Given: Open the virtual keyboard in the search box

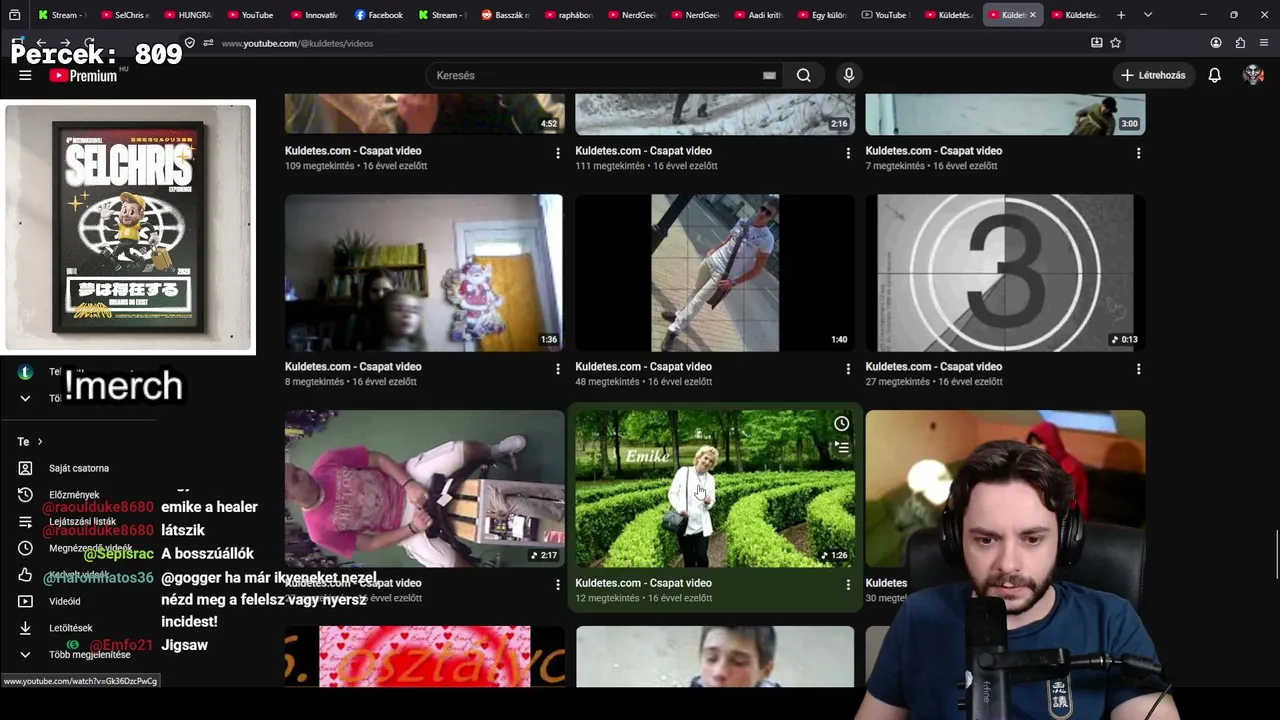Looking at the screenshot, I should [x=769, y=75].
